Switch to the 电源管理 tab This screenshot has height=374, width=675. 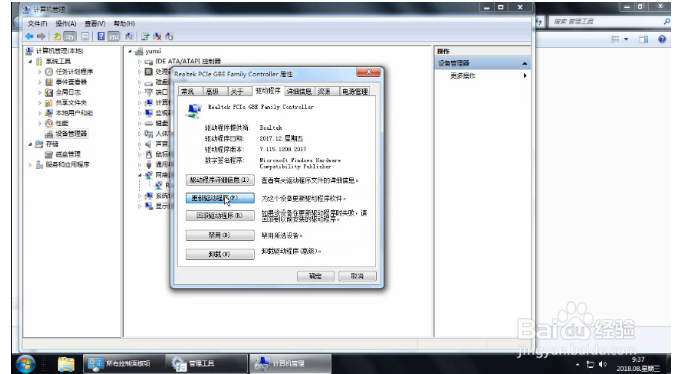tap(355, 92)
